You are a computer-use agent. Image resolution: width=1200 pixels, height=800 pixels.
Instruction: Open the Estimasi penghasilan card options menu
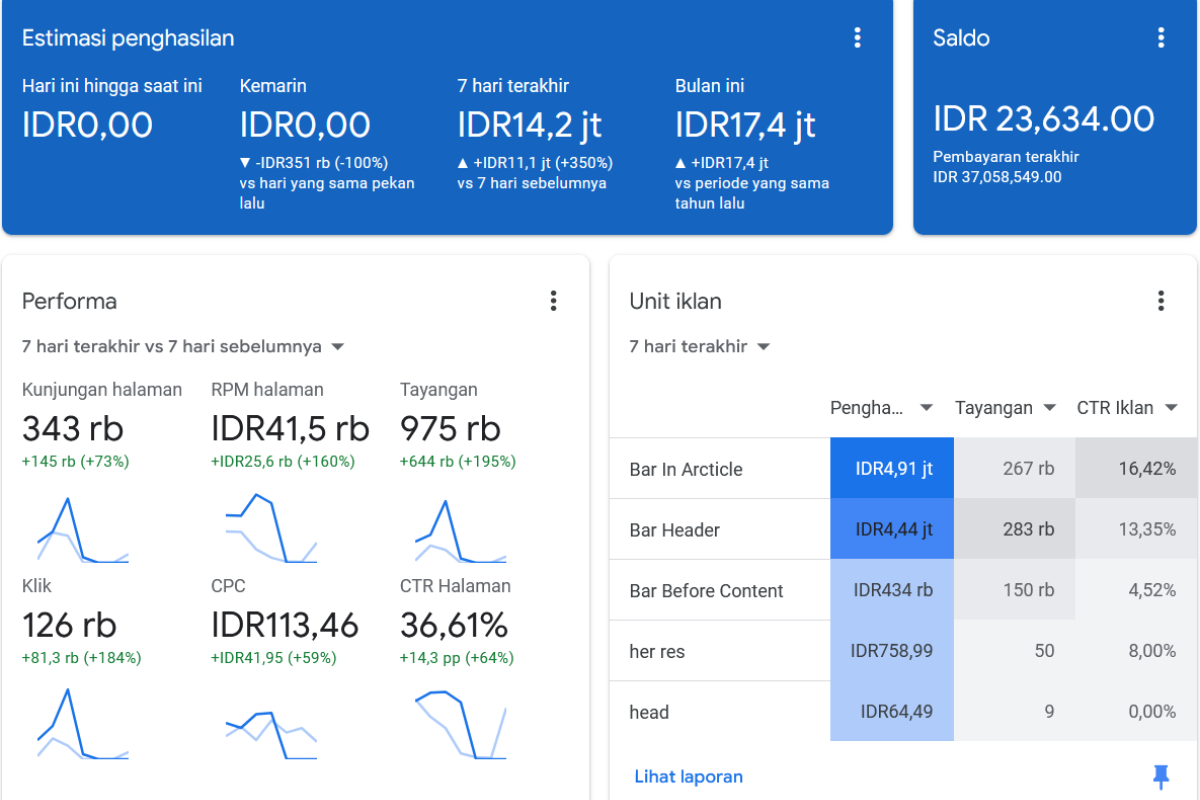[x=857, y=38]
